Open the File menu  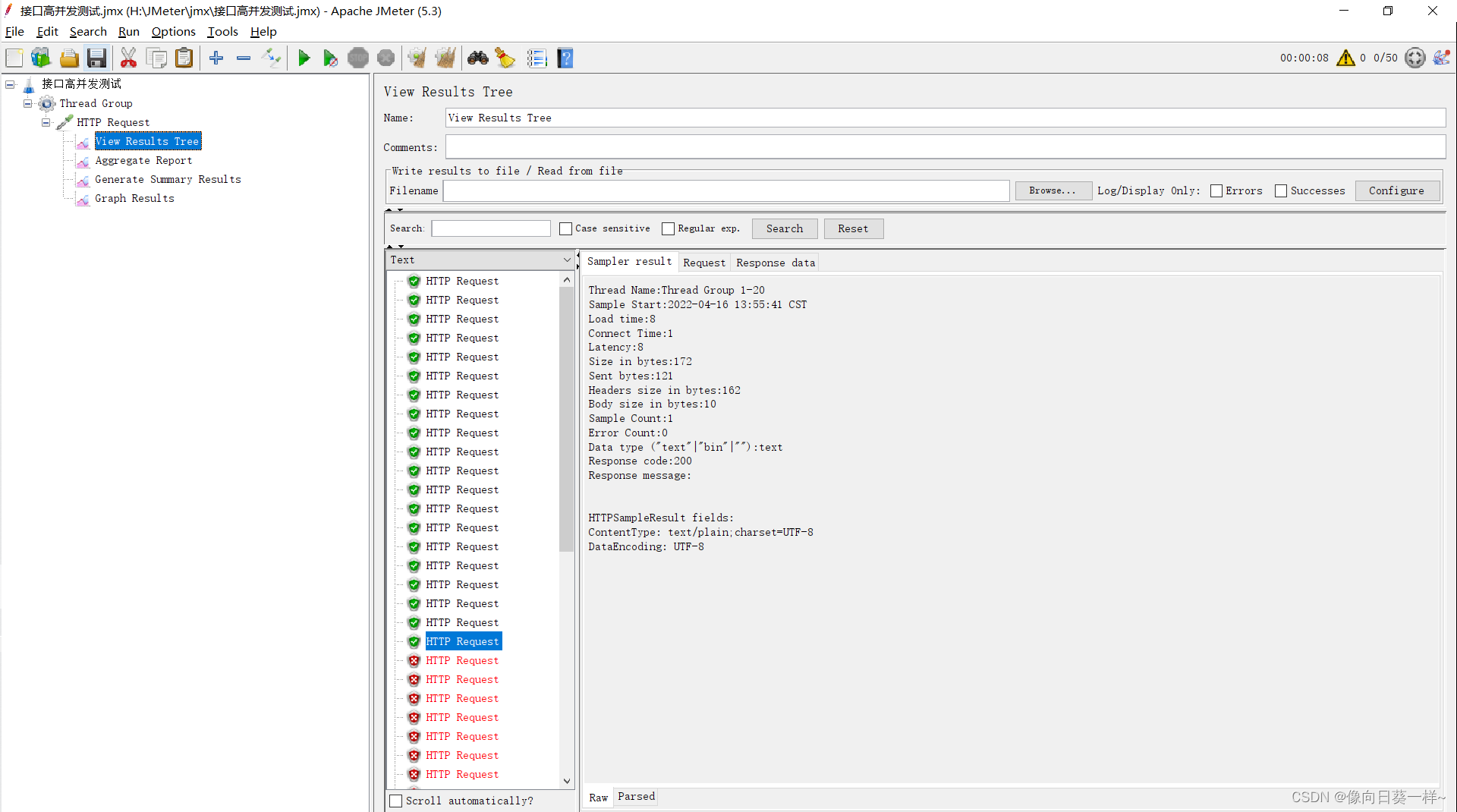pos(14,32)
